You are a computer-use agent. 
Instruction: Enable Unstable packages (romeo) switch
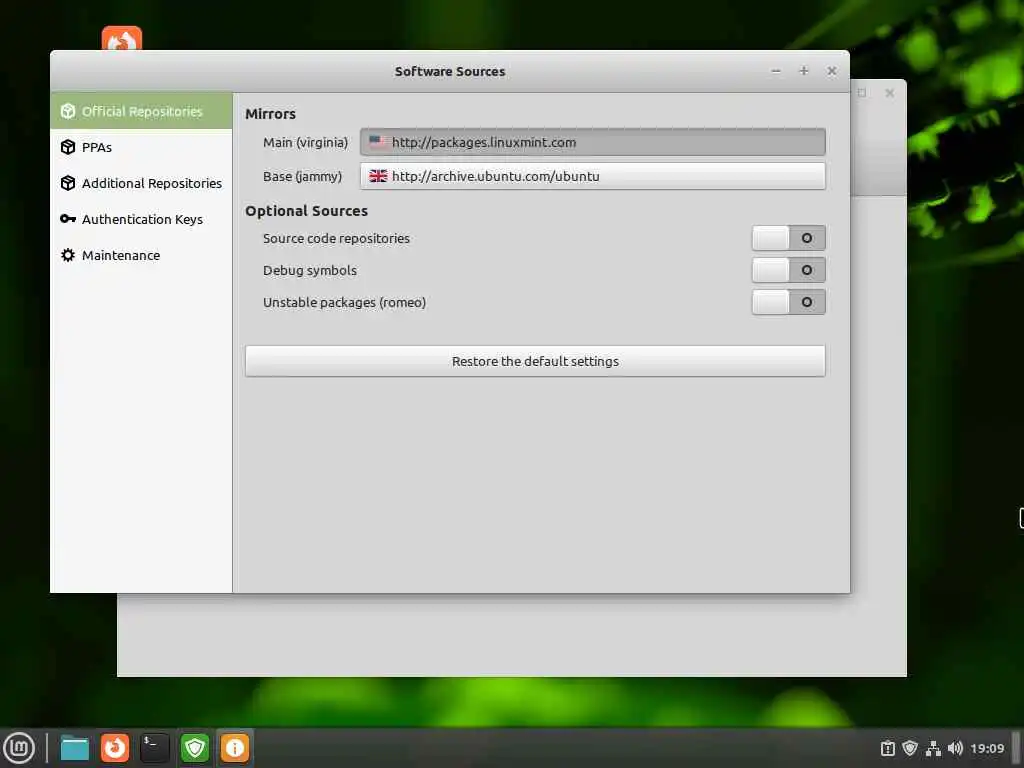click(788, 302)
